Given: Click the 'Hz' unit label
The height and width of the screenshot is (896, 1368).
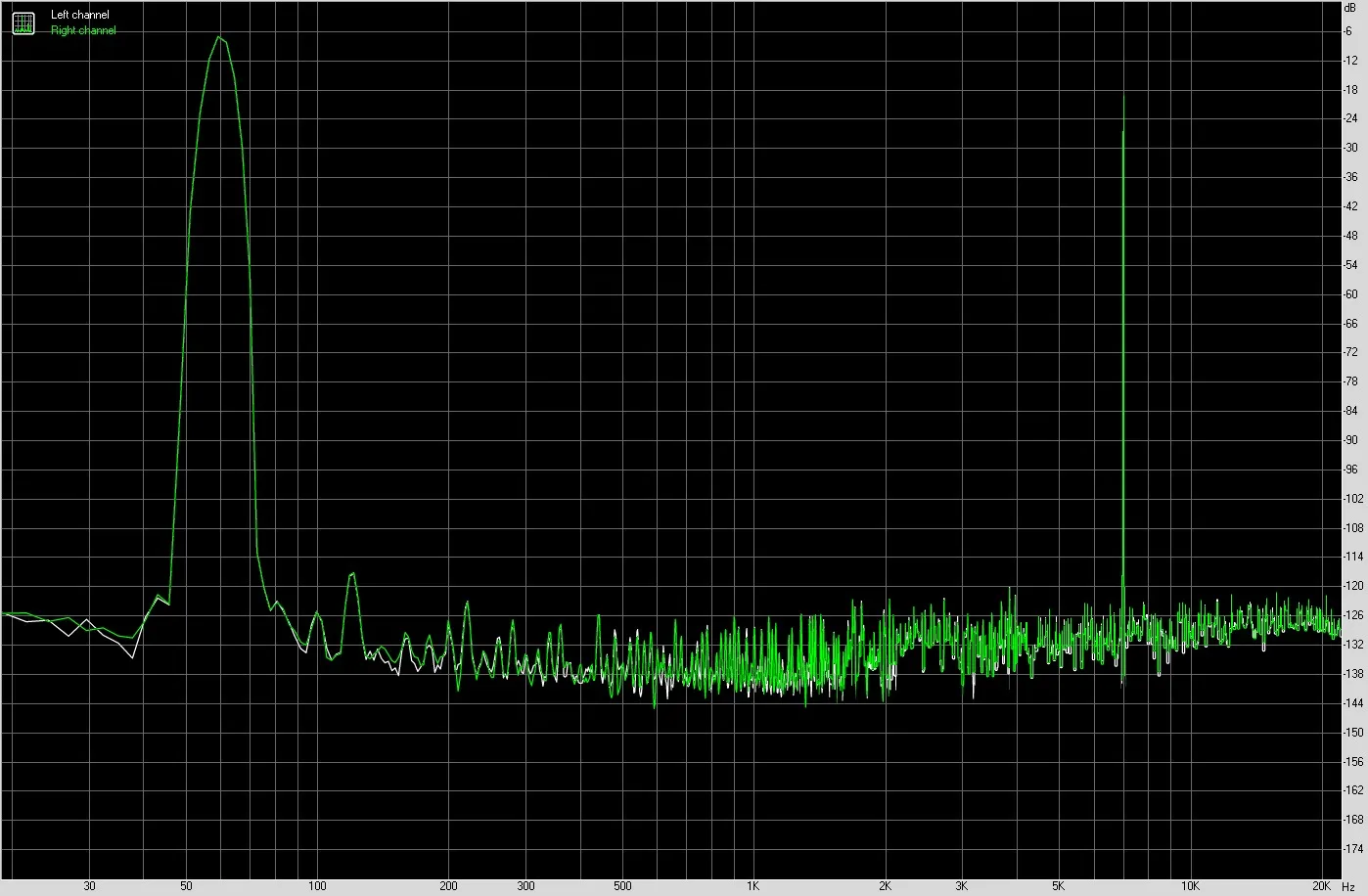Looking at the screenshot, I should (x=1348, y=886).
